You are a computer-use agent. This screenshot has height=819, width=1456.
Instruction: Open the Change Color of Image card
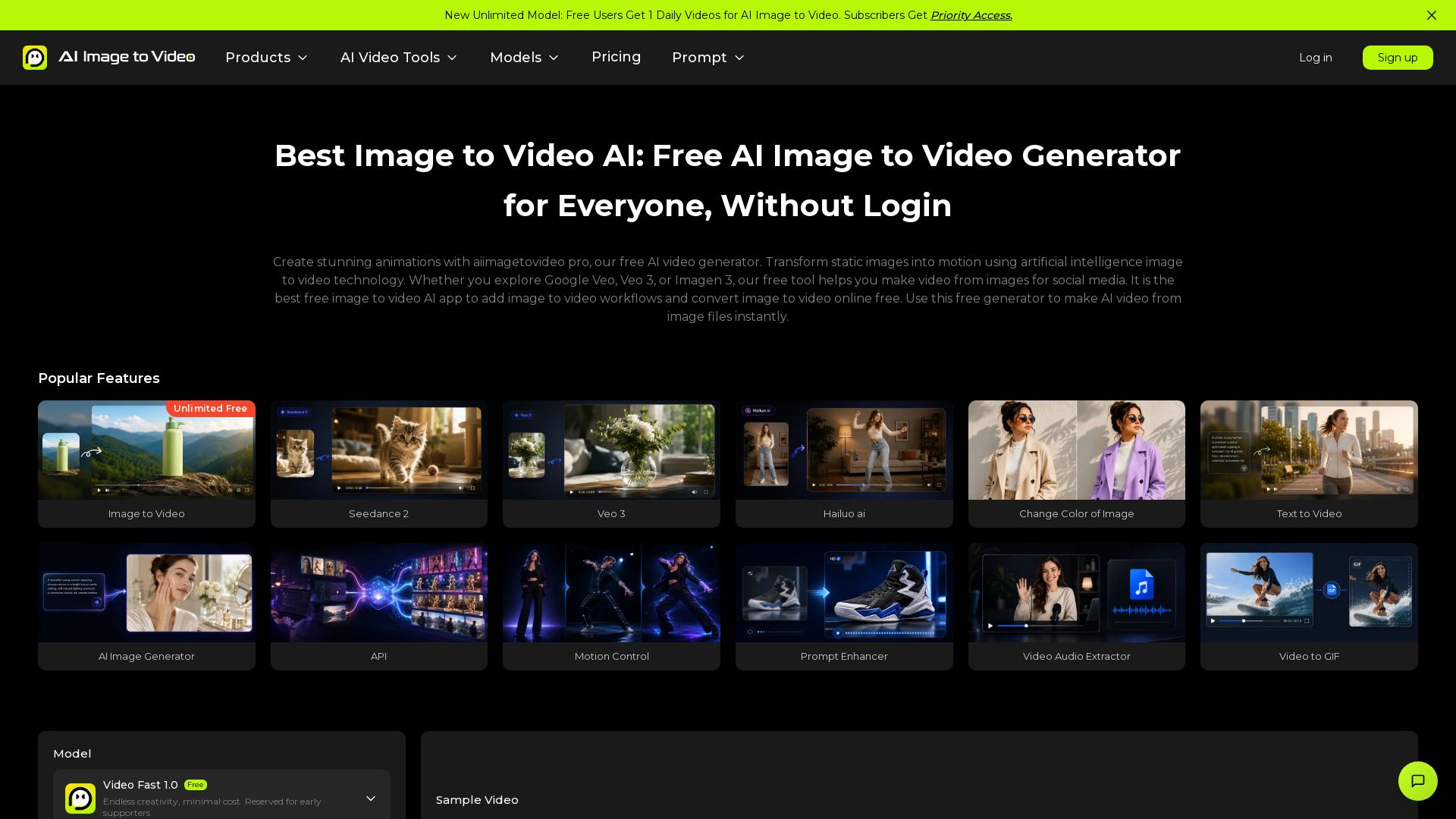pos(1077,464)
